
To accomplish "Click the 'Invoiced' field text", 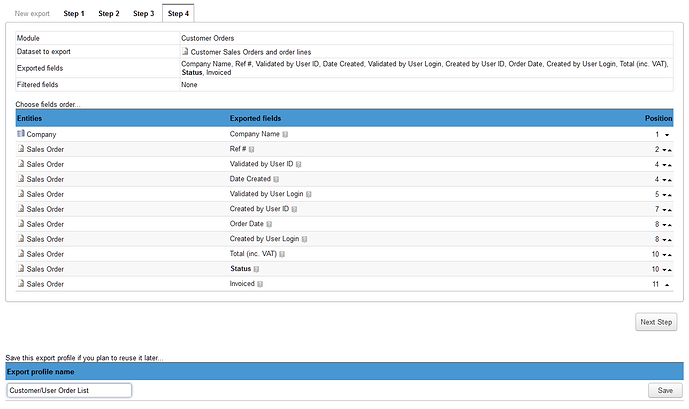I will [x=242, y=283].
